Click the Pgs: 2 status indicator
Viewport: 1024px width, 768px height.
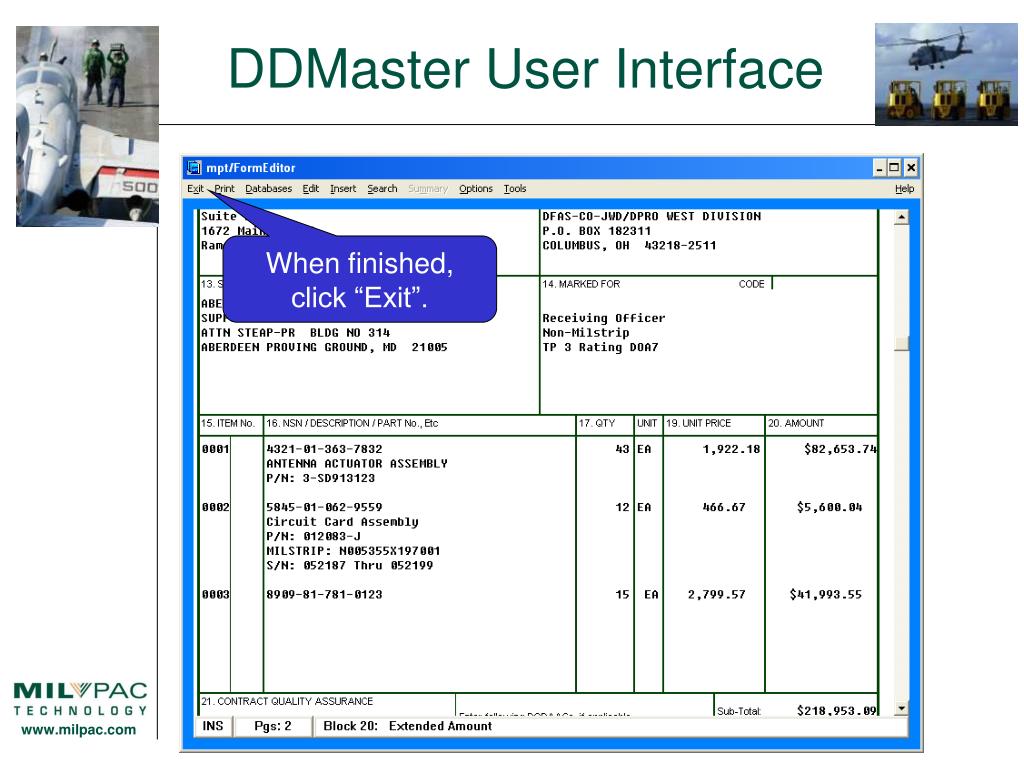click(273, 726)
